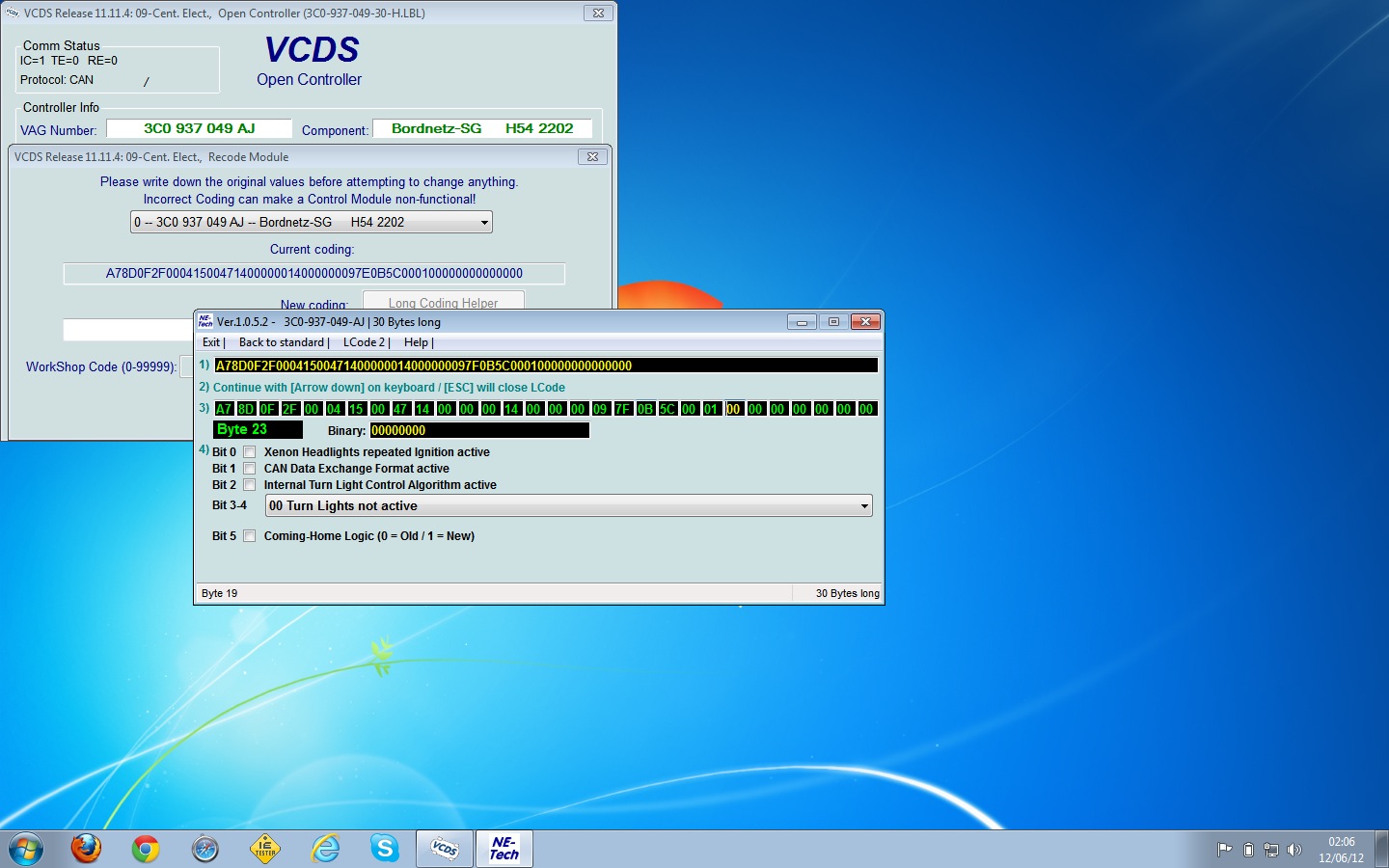Open IETester from the taskbar
1389x868 pixels.
point(265,849)
